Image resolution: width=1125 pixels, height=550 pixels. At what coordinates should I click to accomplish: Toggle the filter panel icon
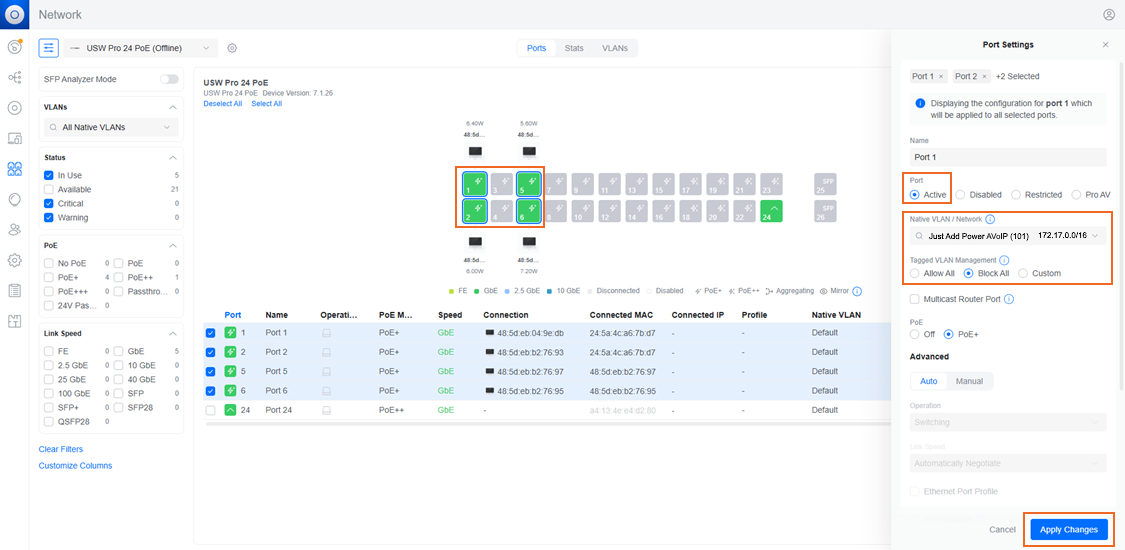click(x=48, y=48)
